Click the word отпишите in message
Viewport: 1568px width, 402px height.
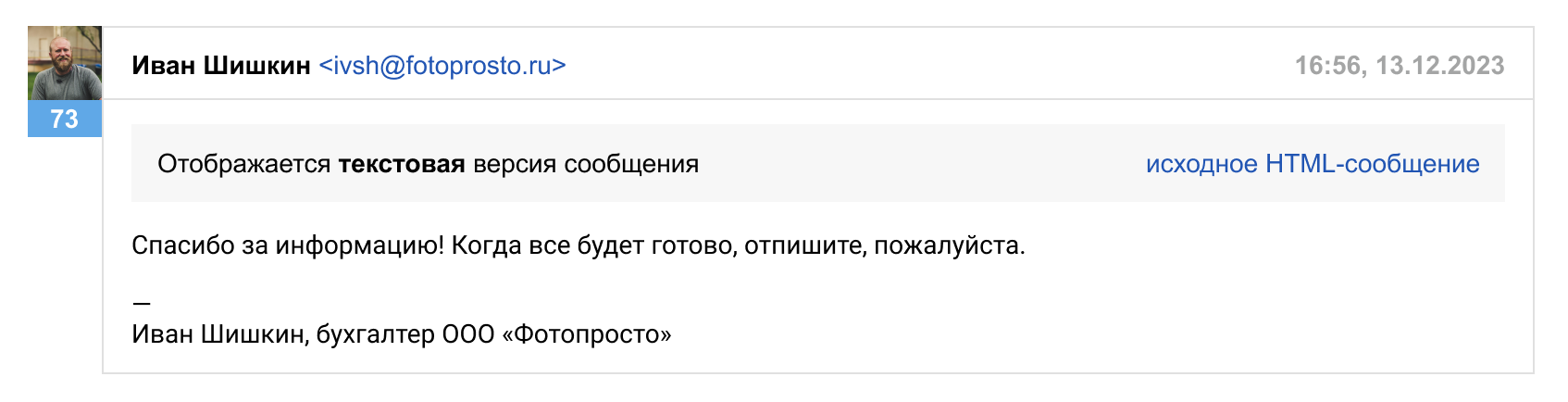pos(802,245)
